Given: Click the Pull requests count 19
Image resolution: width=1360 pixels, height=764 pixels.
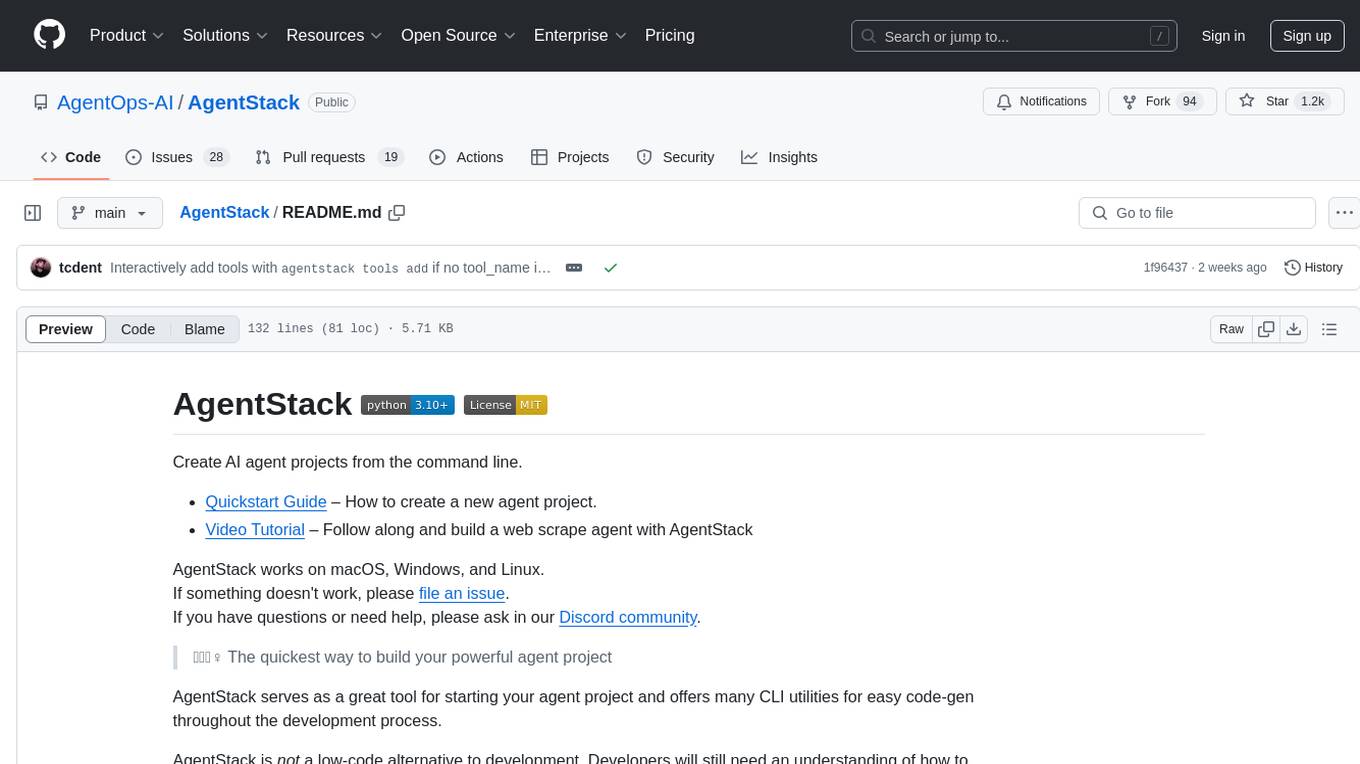Looking at the screenshot, I should click(391, 157).
